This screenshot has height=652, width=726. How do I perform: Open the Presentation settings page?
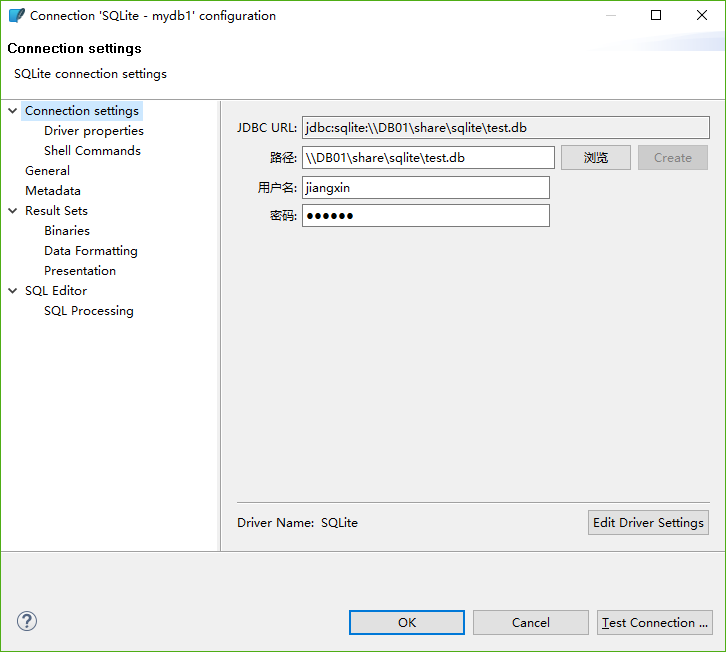80,270
